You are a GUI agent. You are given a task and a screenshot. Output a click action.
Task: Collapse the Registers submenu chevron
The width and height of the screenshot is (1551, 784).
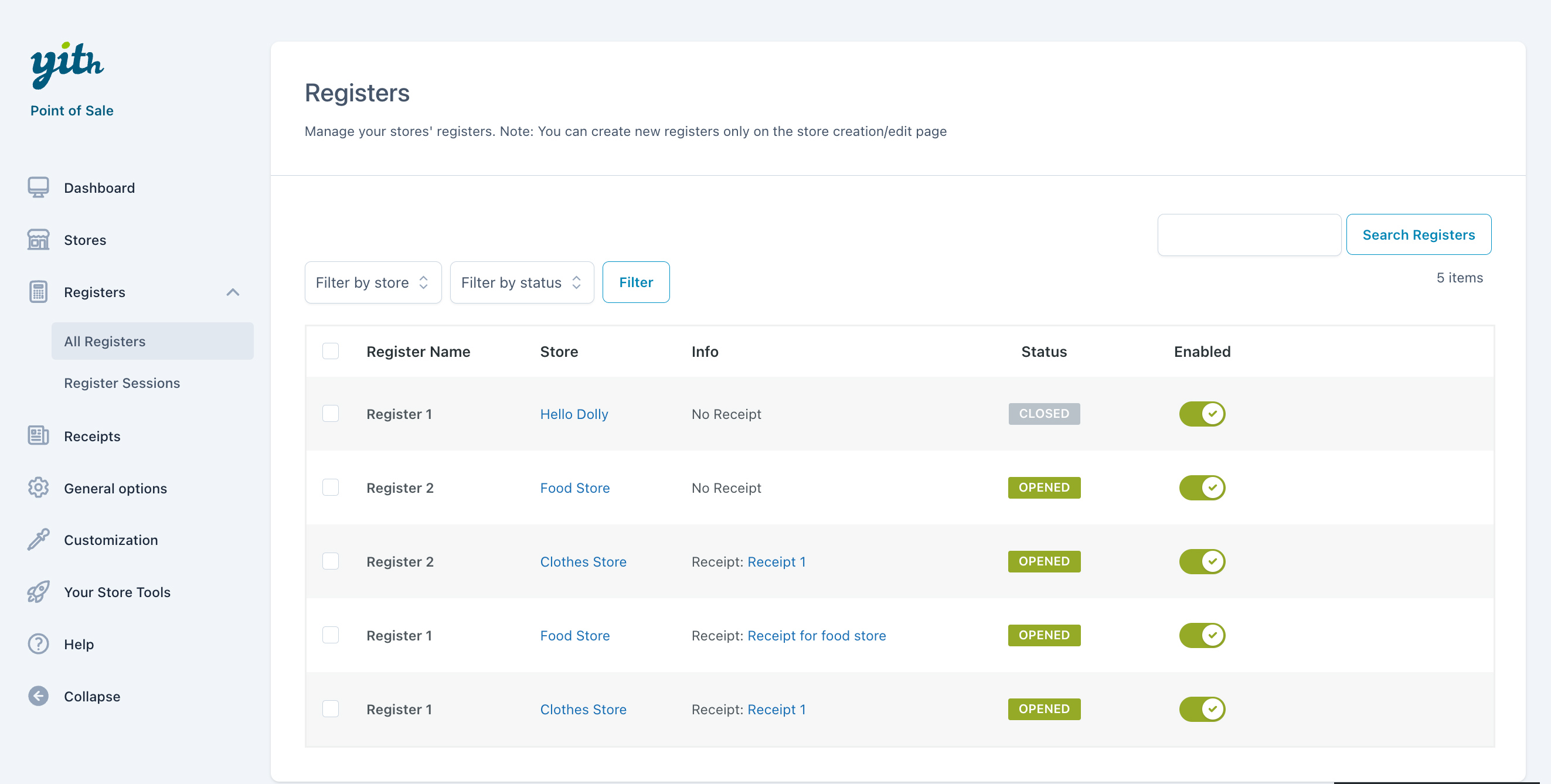coord(233,292)
